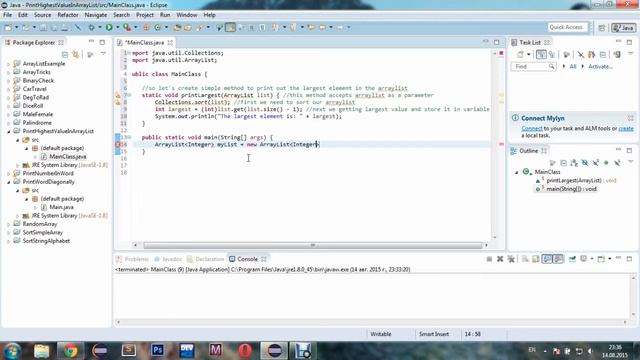Click the New file toolbar icon
640x360 pixels.
point(8,27)
